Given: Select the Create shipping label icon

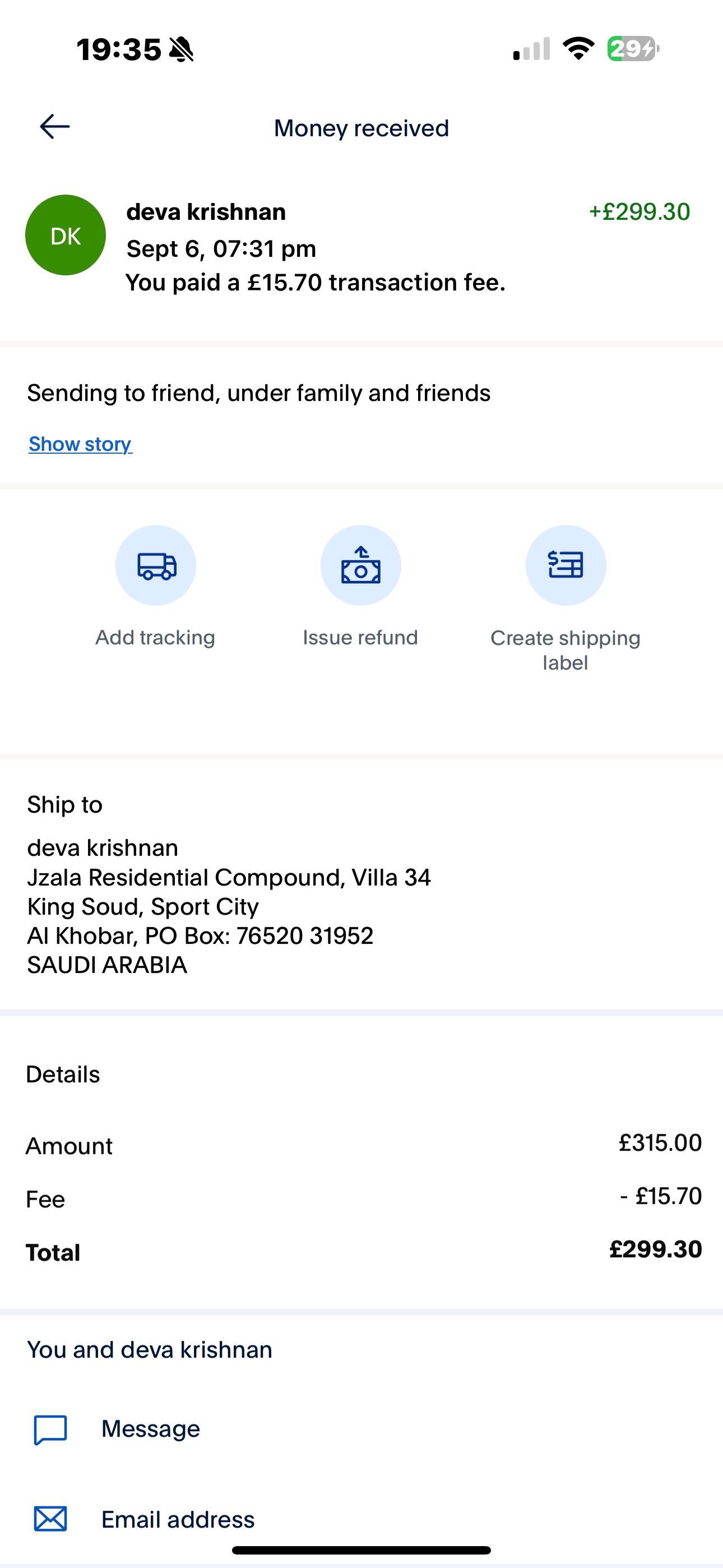Looking at the screenshot, I should pos(566,565).
